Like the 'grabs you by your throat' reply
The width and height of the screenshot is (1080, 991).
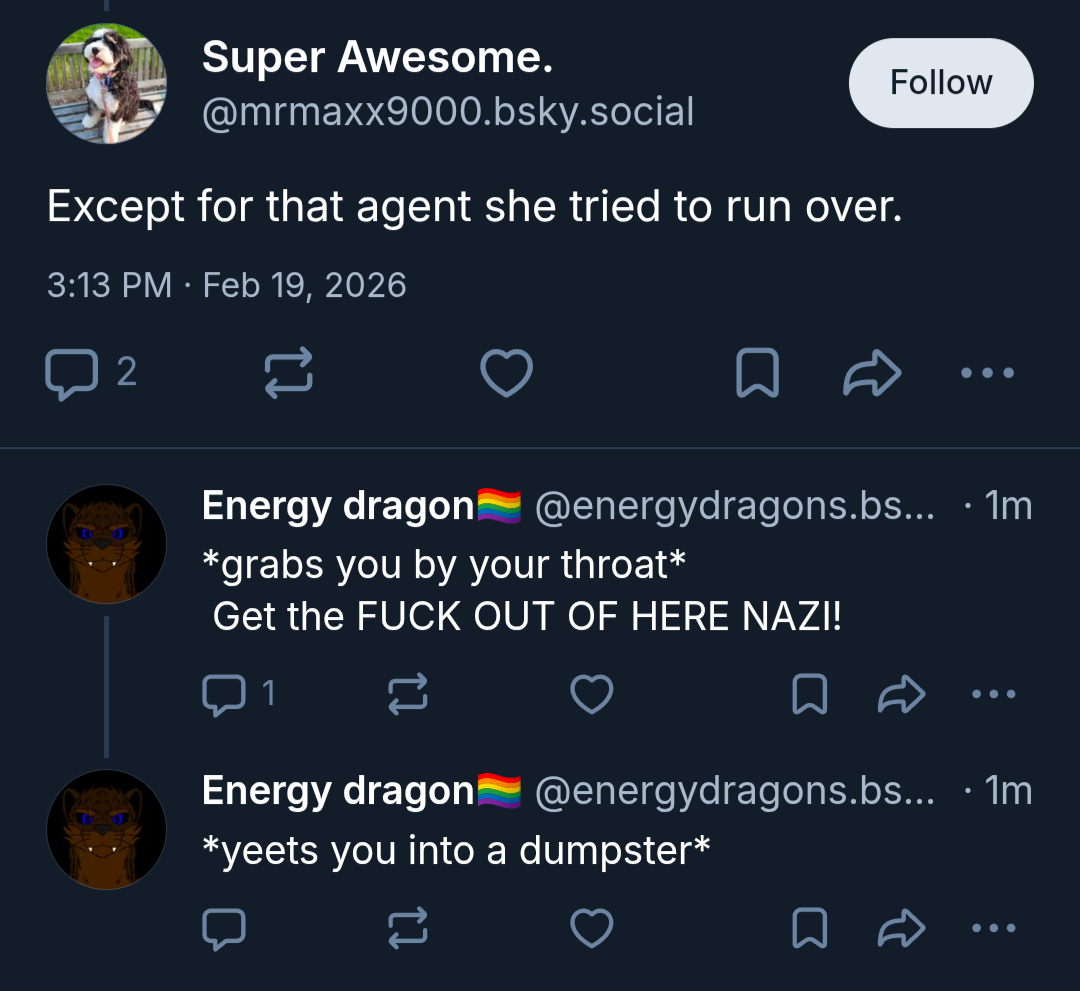(x=592, y=693)
